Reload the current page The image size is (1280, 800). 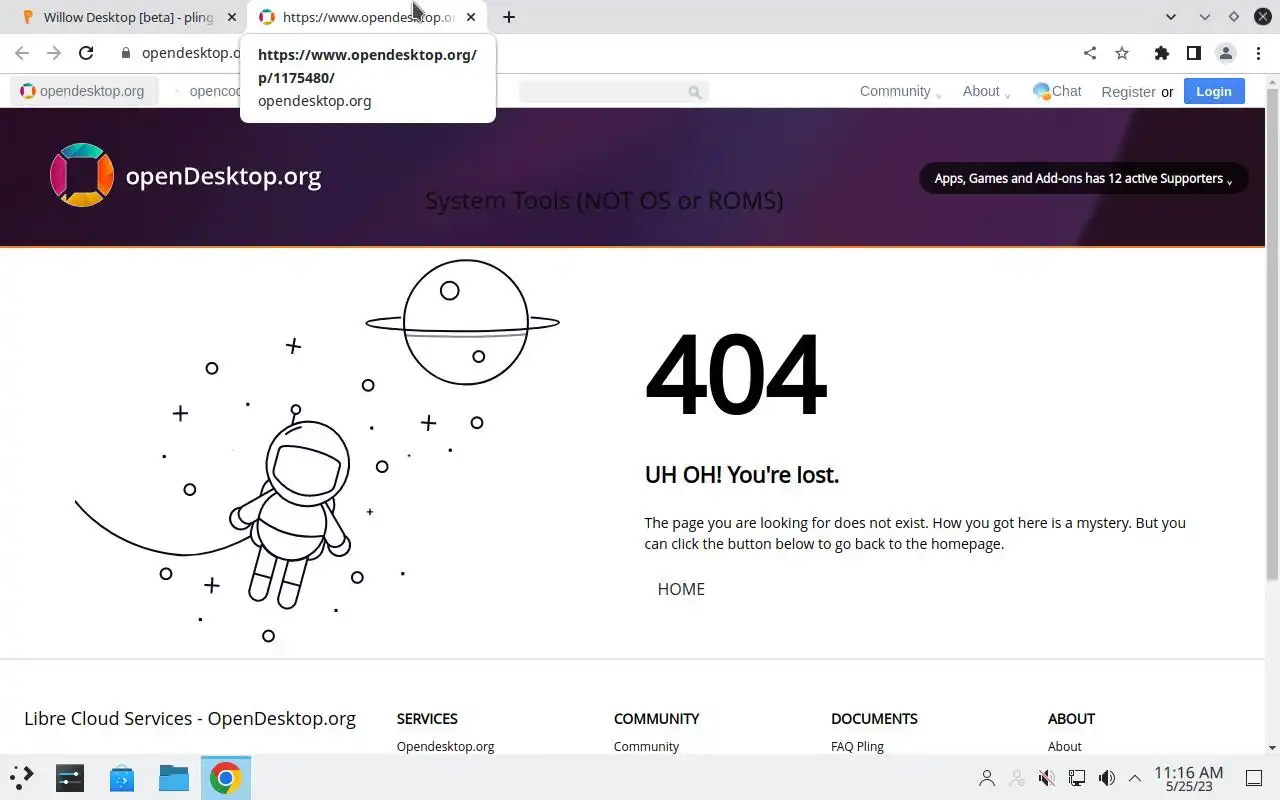[x=86, y=53]
